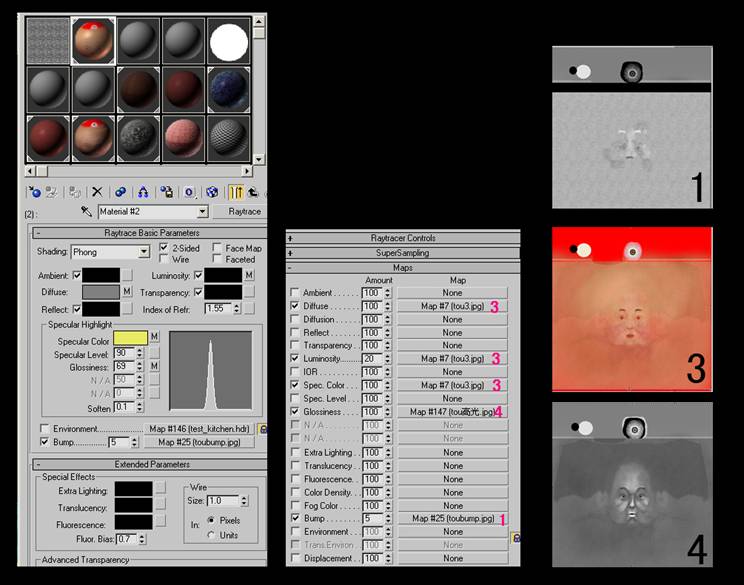Click the Put to Library icon
This screenshot has width=744, height=585.
(x=166, y=191)
